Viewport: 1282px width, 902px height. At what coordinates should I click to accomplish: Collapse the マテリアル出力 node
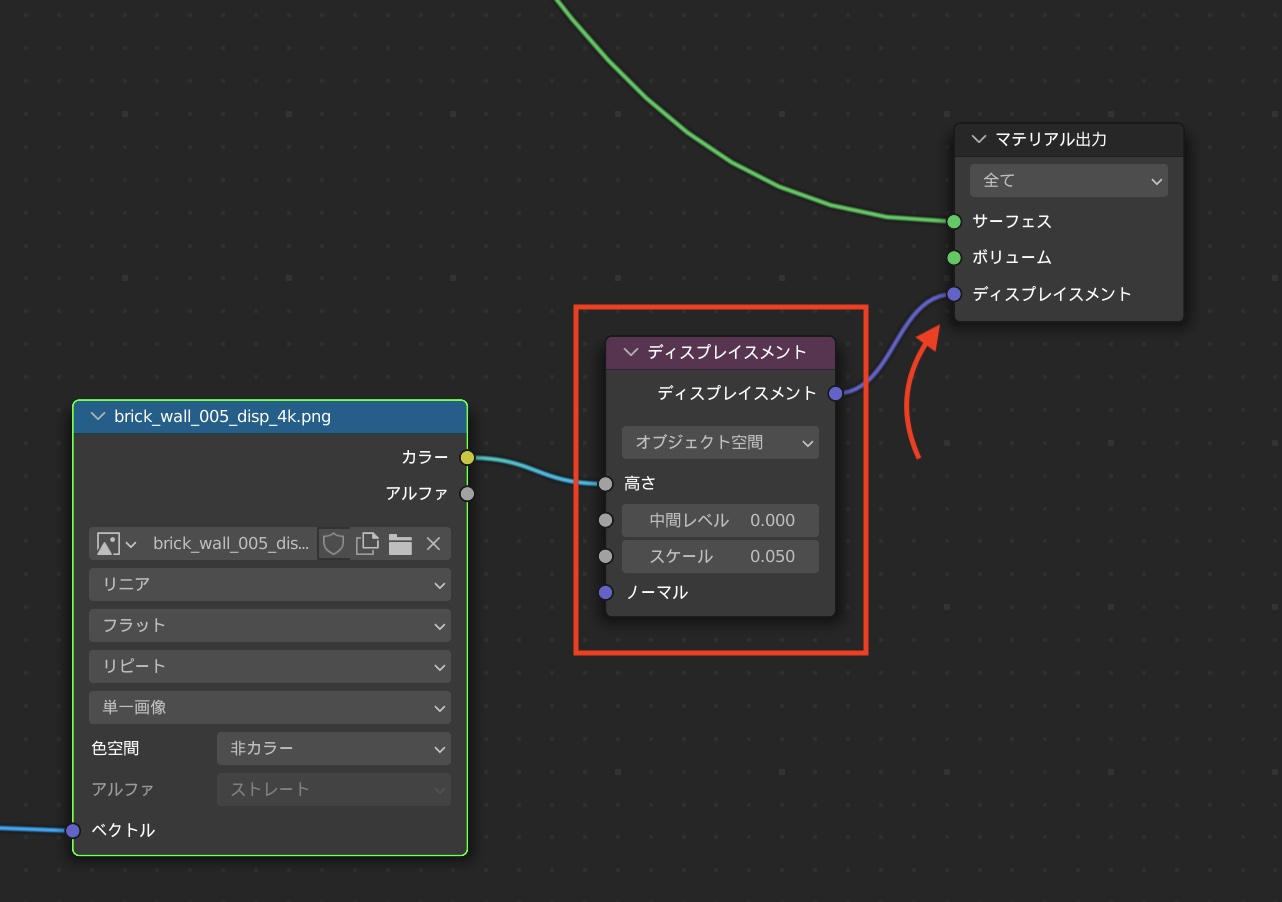pos(978,140)
